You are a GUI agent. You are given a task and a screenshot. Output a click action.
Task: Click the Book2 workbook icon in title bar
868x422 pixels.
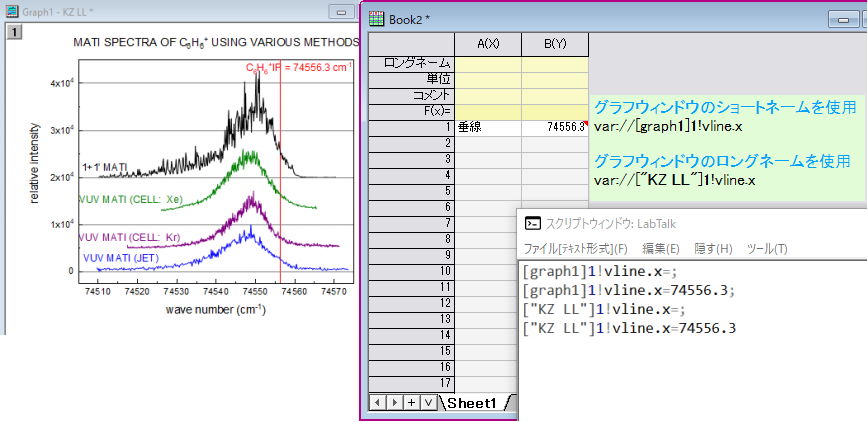[376, 19]
